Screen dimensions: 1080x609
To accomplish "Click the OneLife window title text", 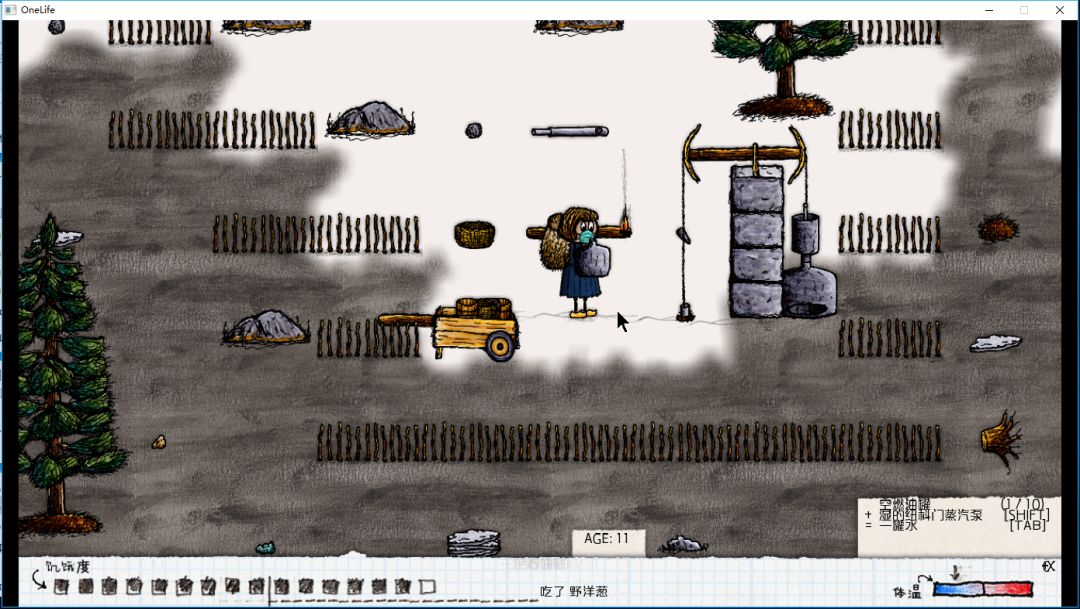I will coord(38,10).
